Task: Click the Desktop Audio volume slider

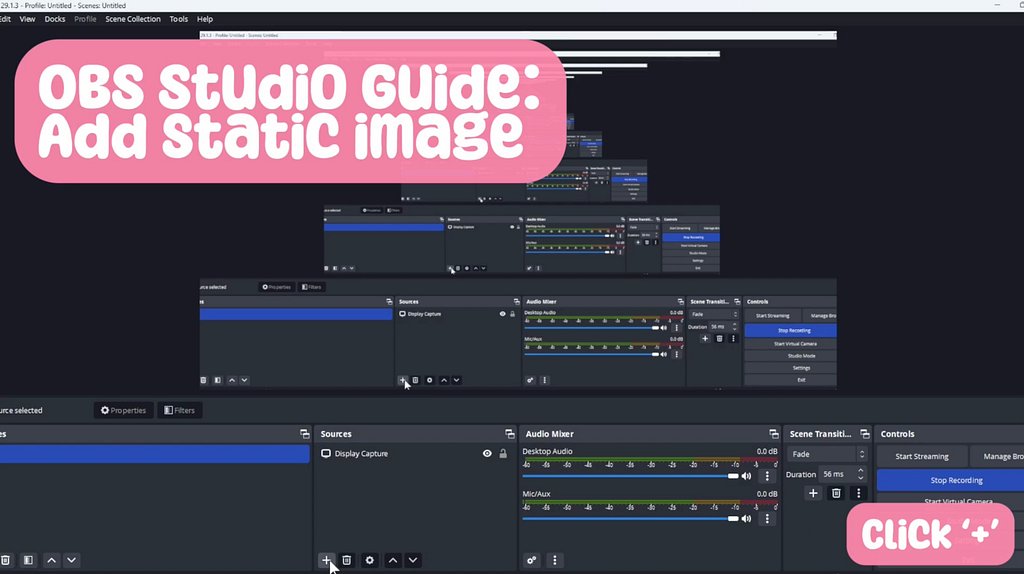Action: pos(630,476)
